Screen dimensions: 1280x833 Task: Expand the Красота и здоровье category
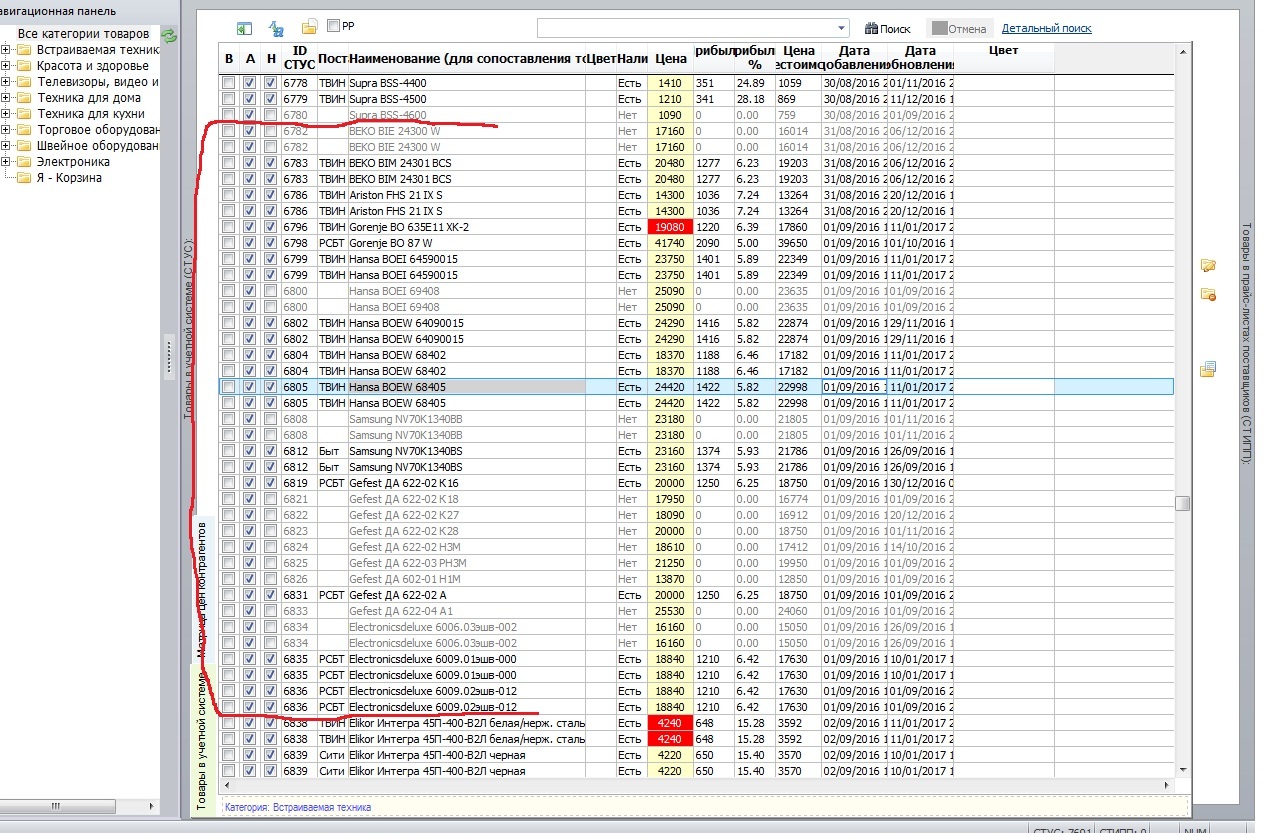7,66
